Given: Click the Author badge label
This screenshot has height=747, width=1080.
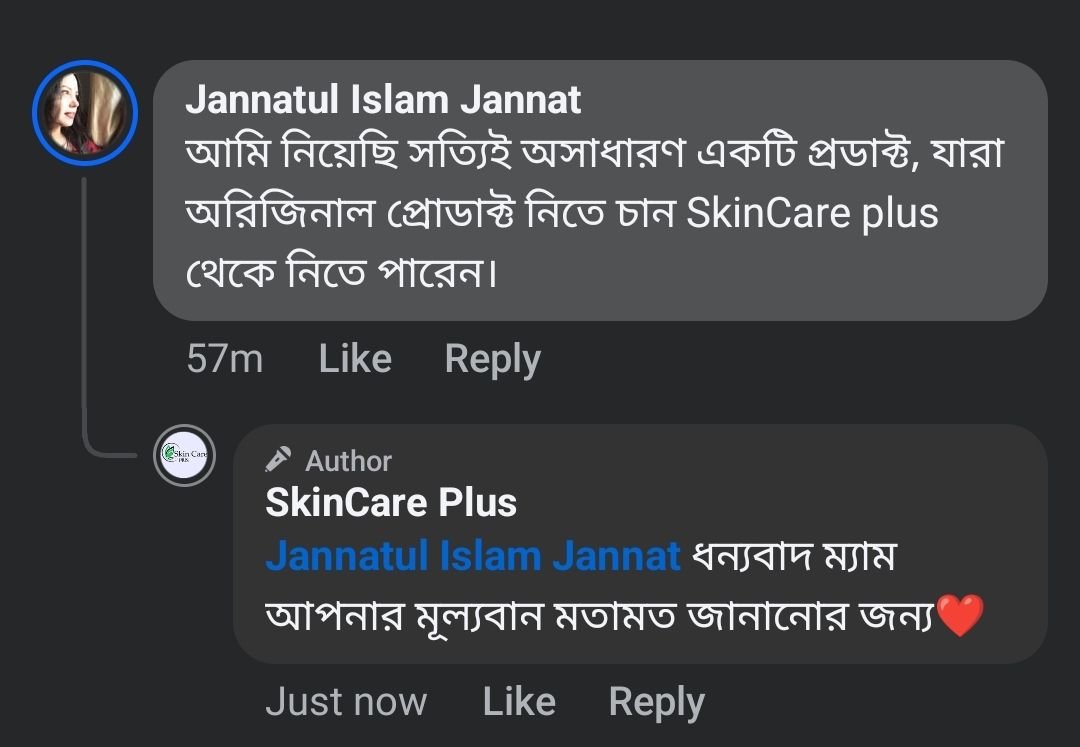Looking at the screenshot, I should (x=348, y=461).
